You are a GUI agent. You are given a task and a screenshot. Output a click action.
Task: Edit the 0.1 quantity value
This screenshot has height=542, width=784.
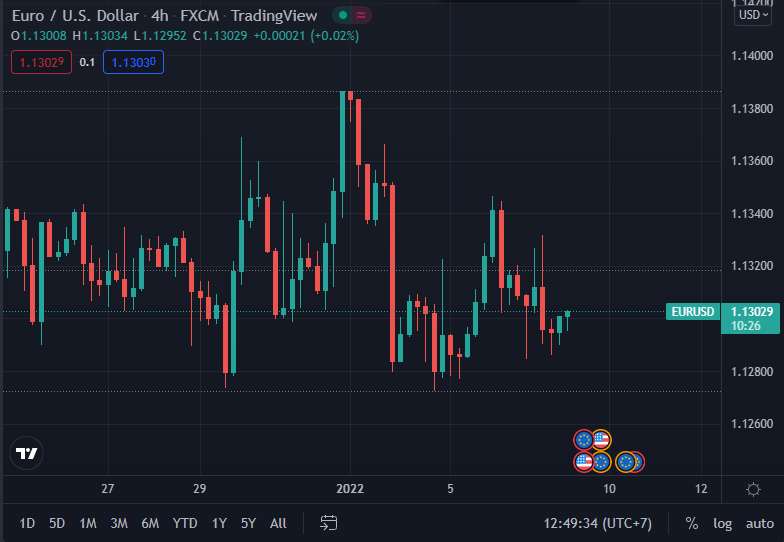(x=87, y=62)
